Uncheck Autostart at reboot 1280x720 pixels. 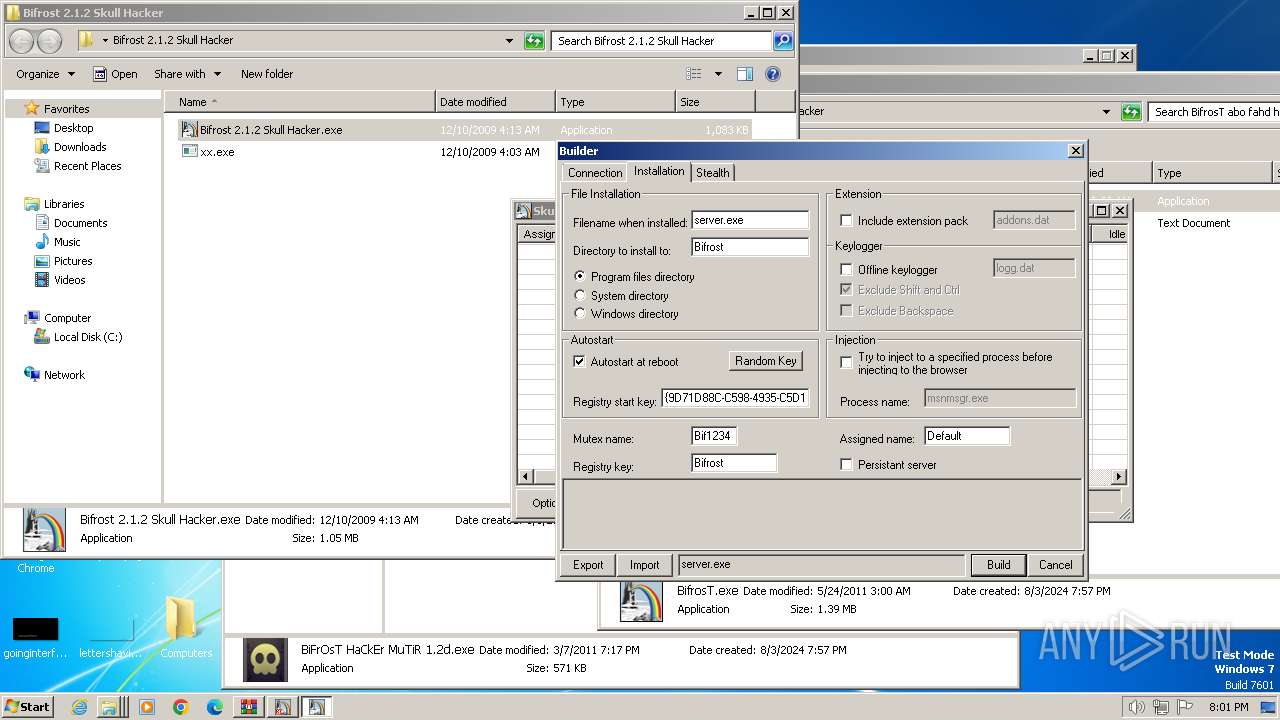click(x=579, y=362)
